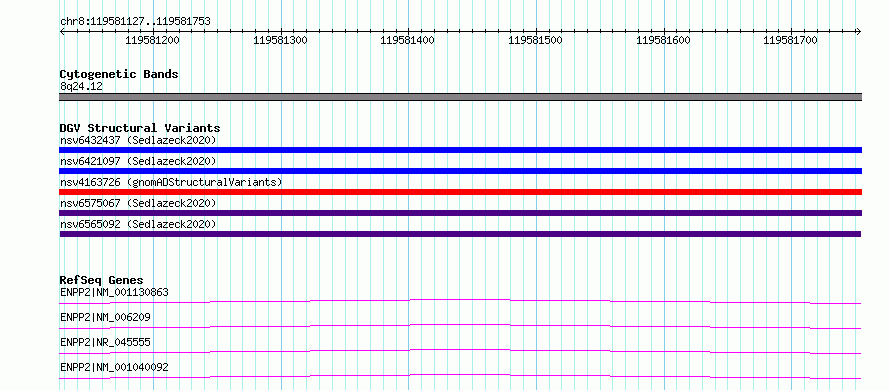Click ruler position 119581700
This screenshot has width=890, height=390.
coord(791,40)
